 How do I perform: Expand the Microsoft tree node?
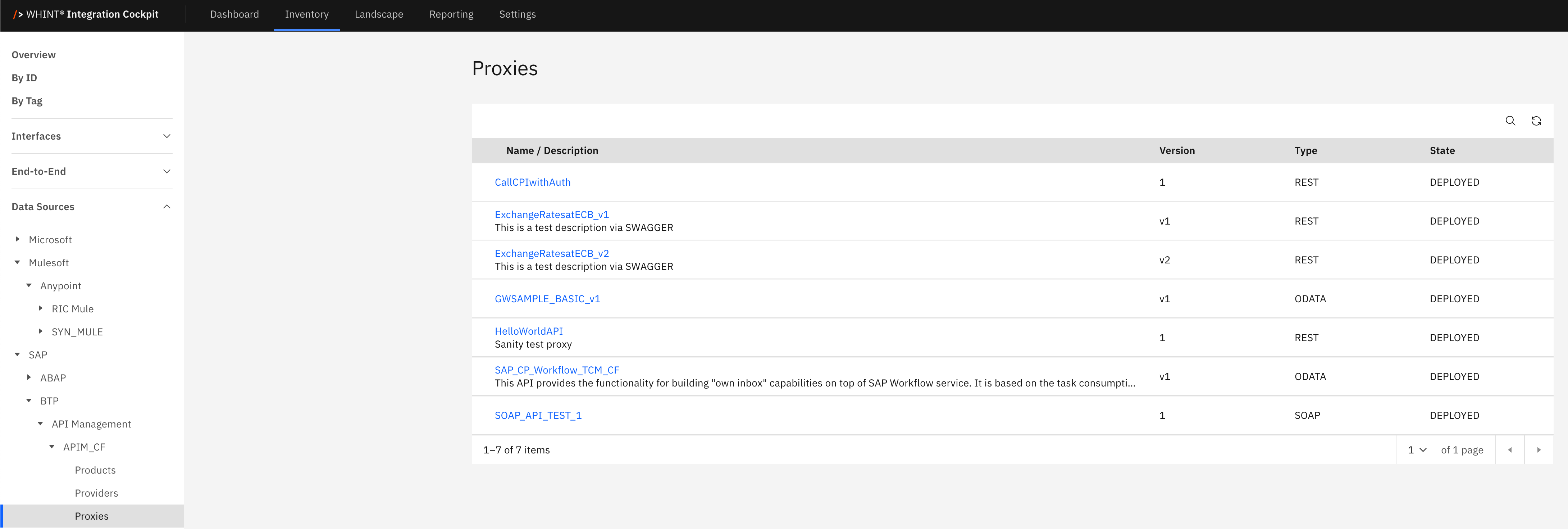[18, 239]
